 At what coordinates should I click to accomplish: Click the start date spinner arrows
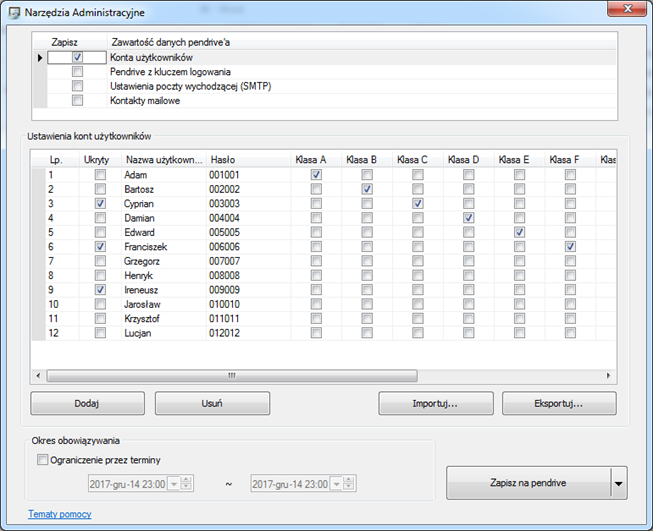coord(186,484)
